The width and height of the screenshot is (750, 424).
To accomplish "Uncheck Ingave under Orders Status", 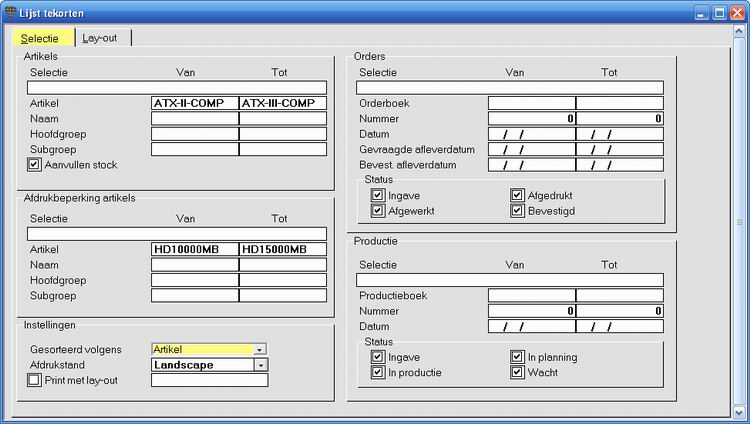I will coord(377,195).
